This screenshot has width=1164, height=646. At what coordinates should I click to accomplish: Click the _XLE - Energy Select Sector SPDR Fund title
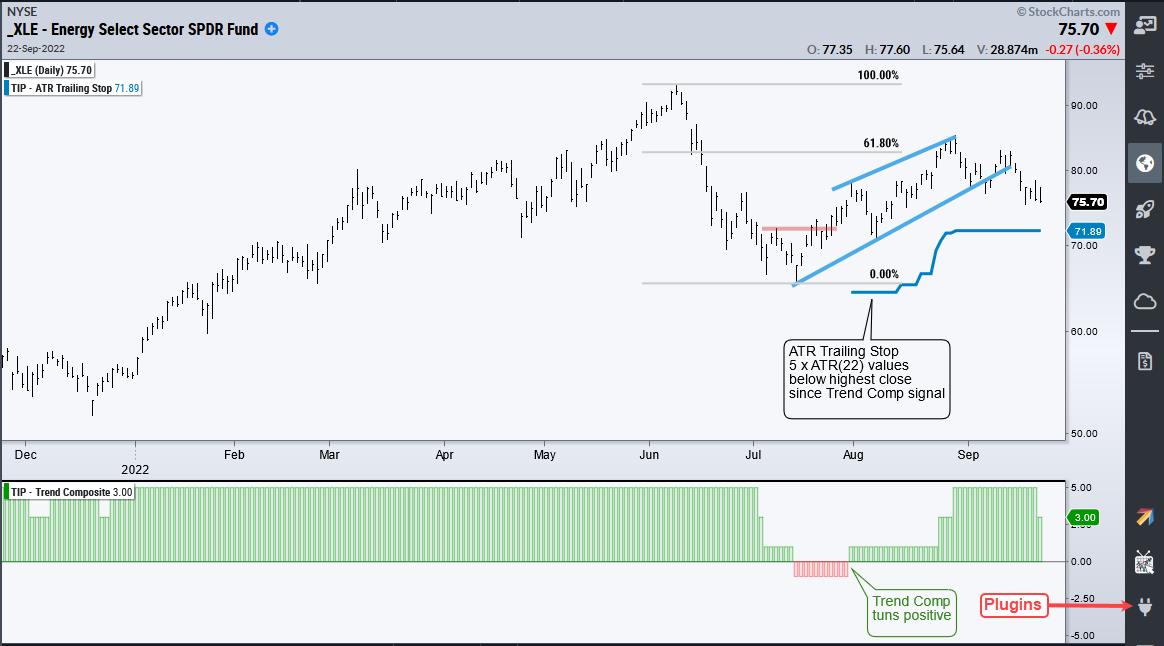133,30
